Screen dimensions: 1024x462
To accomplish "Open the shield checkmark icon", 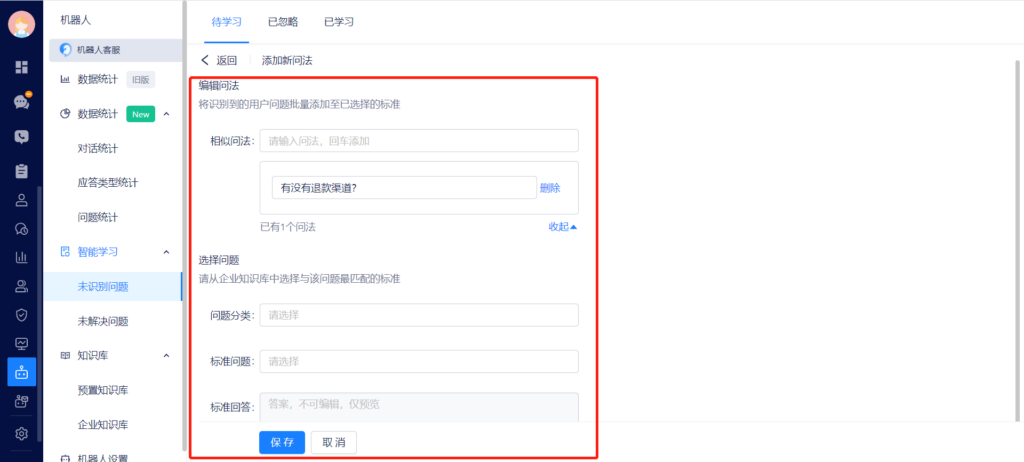I will (22, 315).
